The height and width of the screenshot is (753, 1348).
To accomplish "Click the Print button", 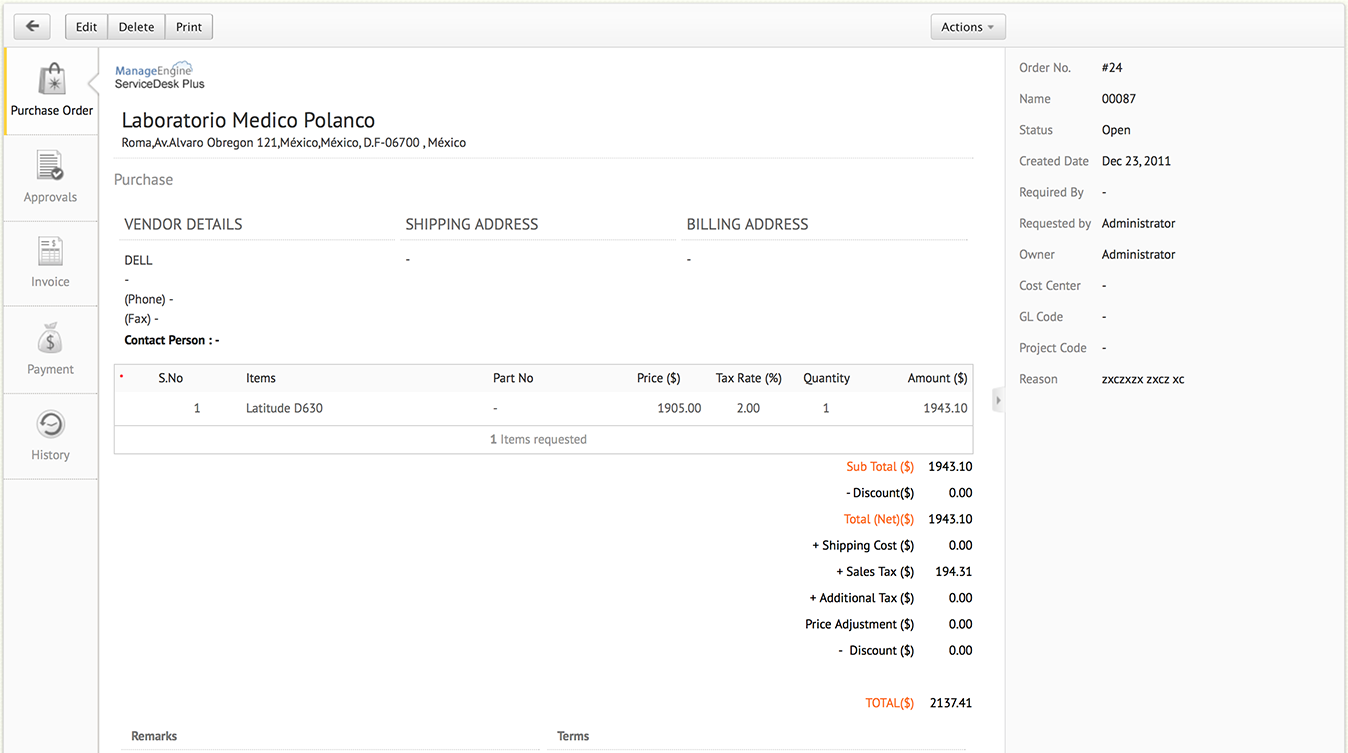I will tap(188, 26).
